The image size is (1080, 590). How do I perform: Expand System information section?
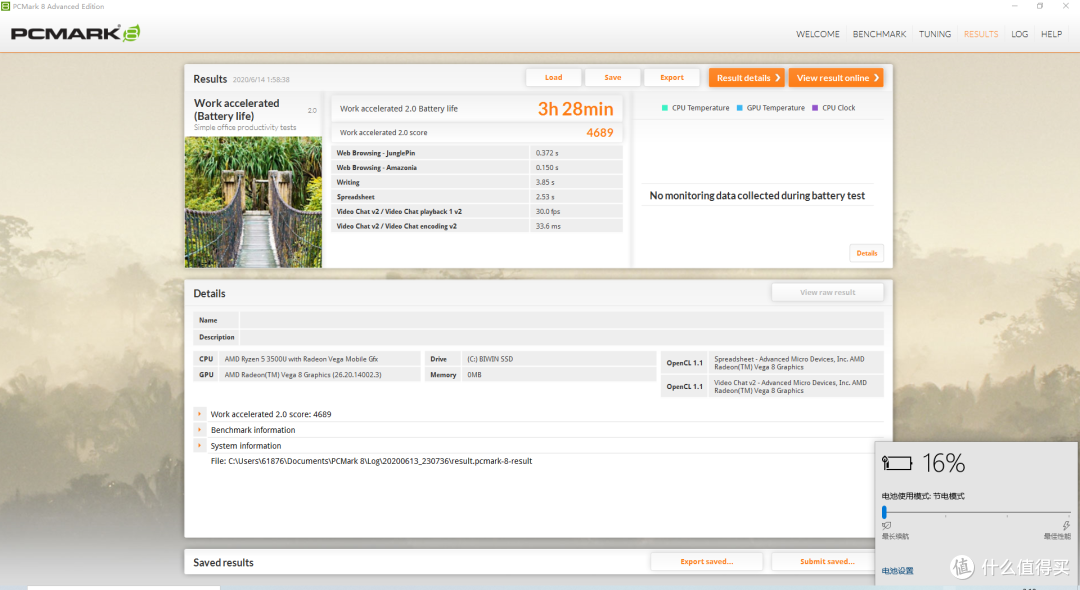click(x=200, y=445)
